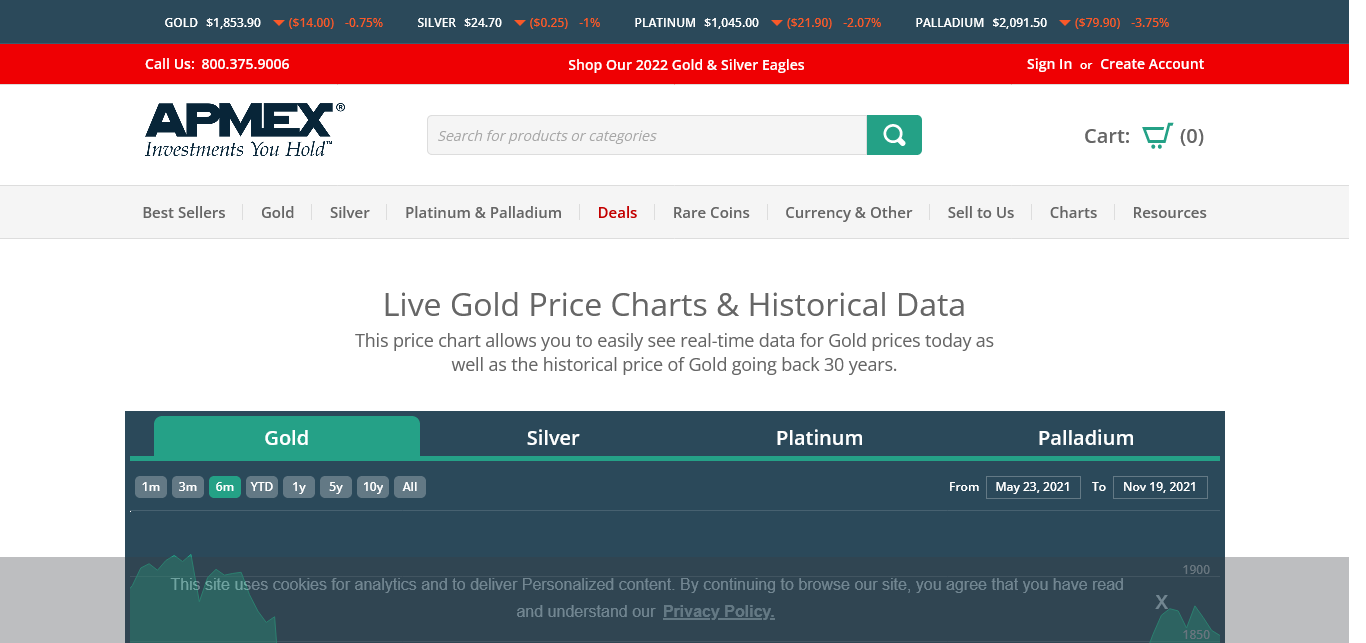Open the Deals menu item
1366x643 pixels.
617,212
